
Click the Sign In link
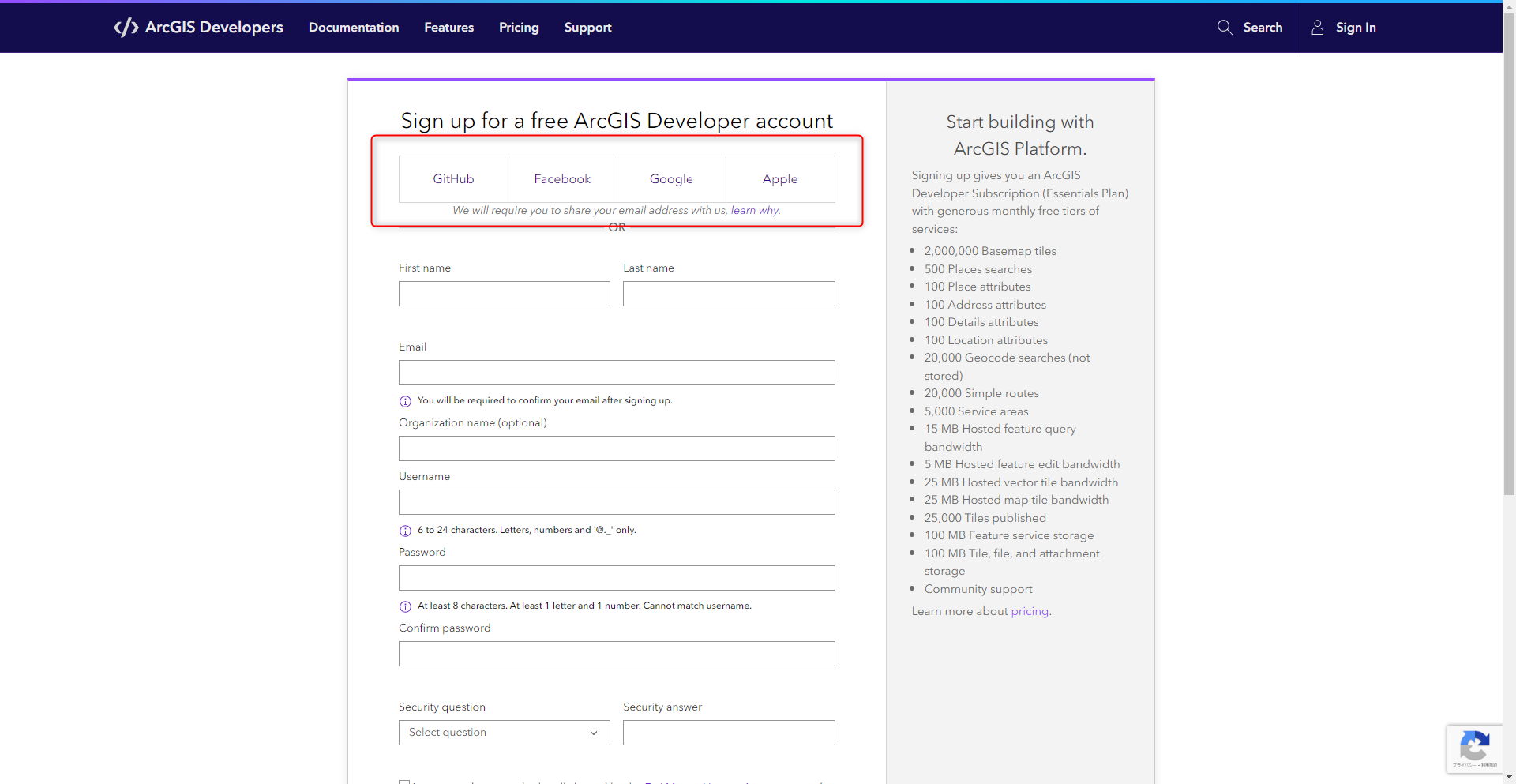(x=1356, y=28)
